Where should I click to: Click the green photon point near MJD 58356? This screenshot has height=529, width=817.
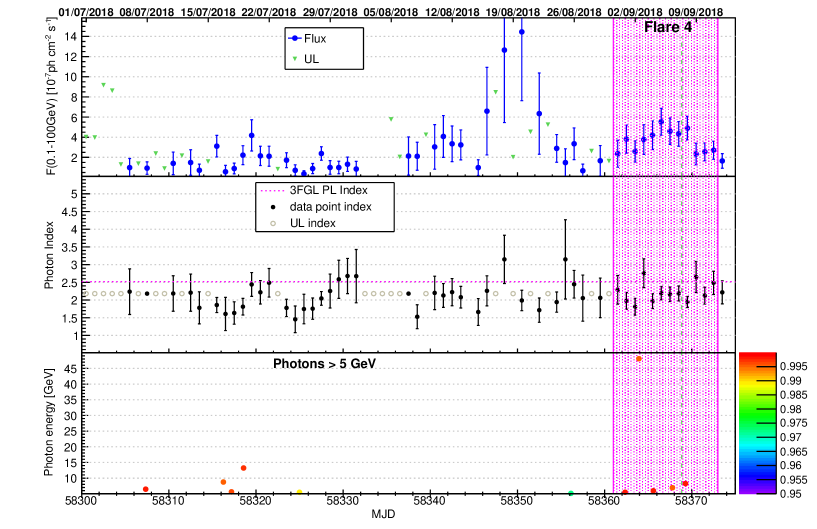click(x=571, y=493)
